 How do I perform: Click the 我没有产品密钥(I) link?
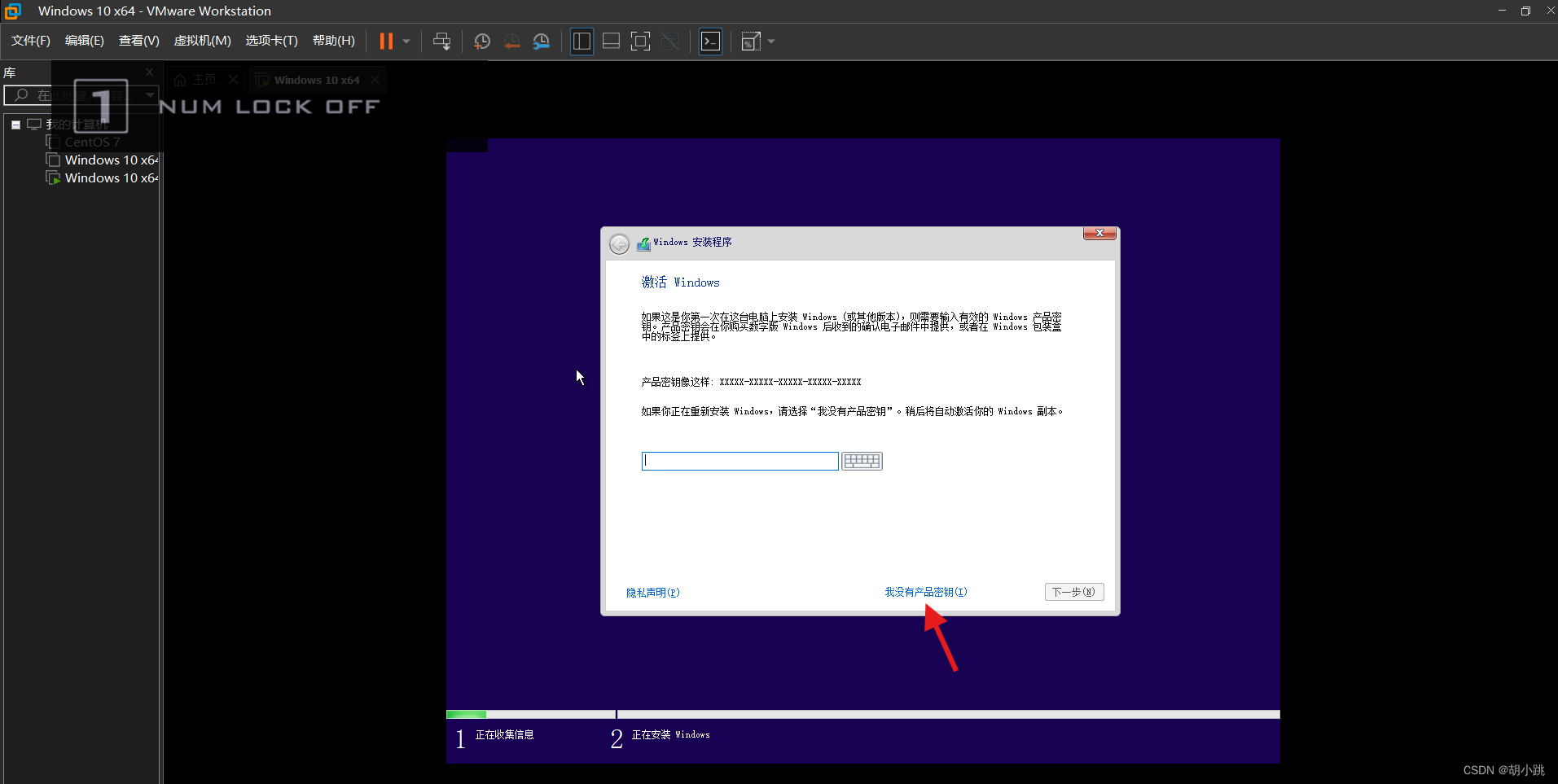pyautogui.click(x=925, y=592)
